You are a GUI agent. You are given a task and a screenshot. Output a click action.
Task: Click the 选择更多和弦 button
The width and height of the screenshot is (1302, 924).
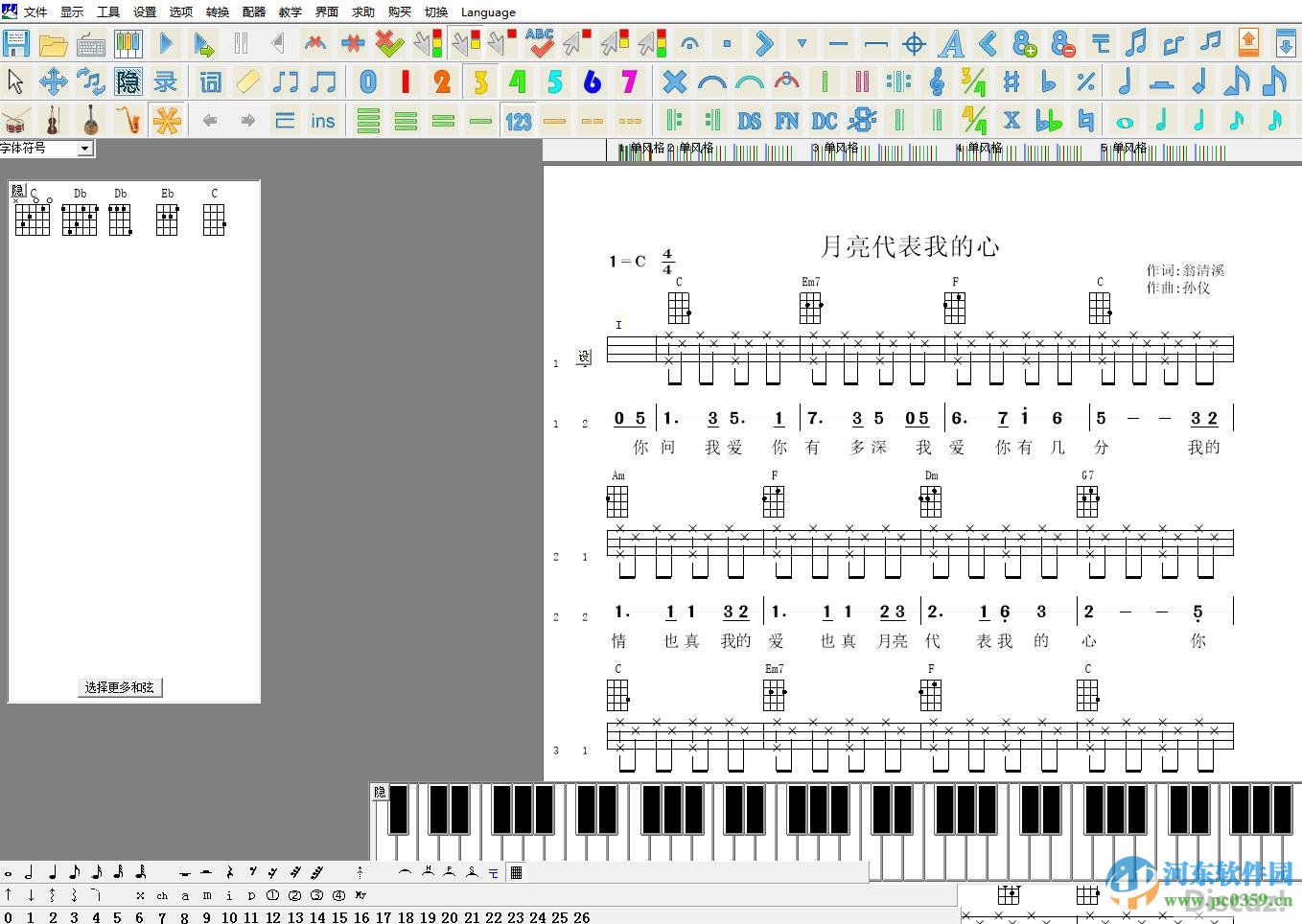[119, 687]
